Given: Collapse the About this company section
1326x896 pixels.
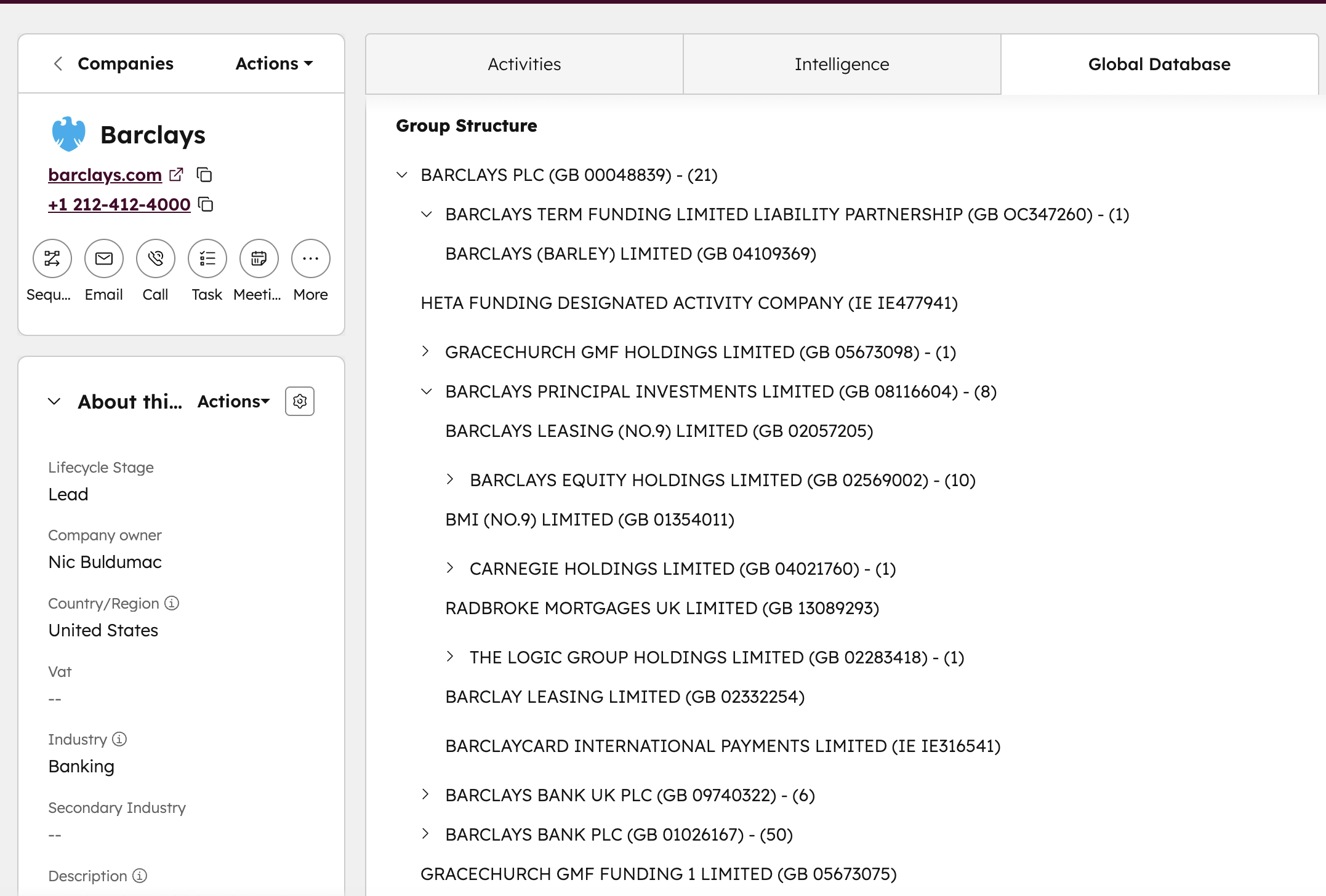Looking at the screenshot, I should 54,401.
